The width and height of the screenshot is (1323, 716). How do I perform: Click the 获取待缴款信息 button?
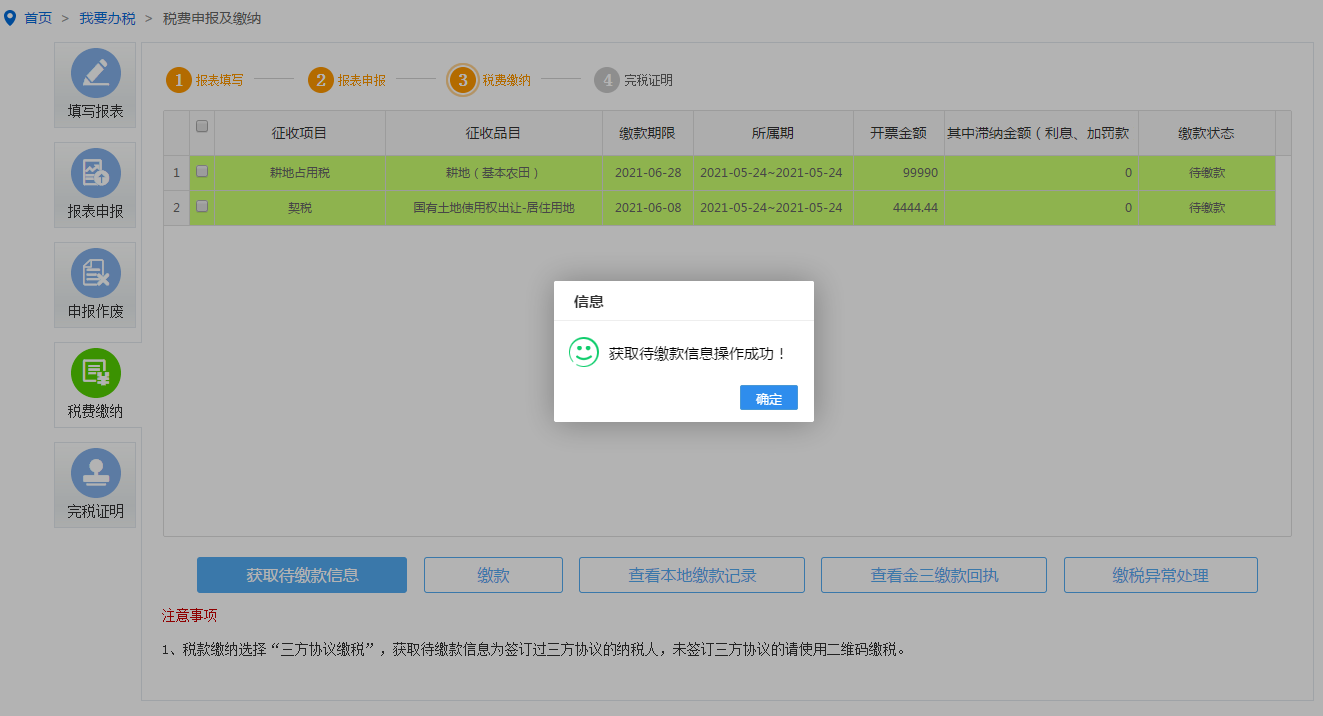pyautogui.click(x=302, y=575)
